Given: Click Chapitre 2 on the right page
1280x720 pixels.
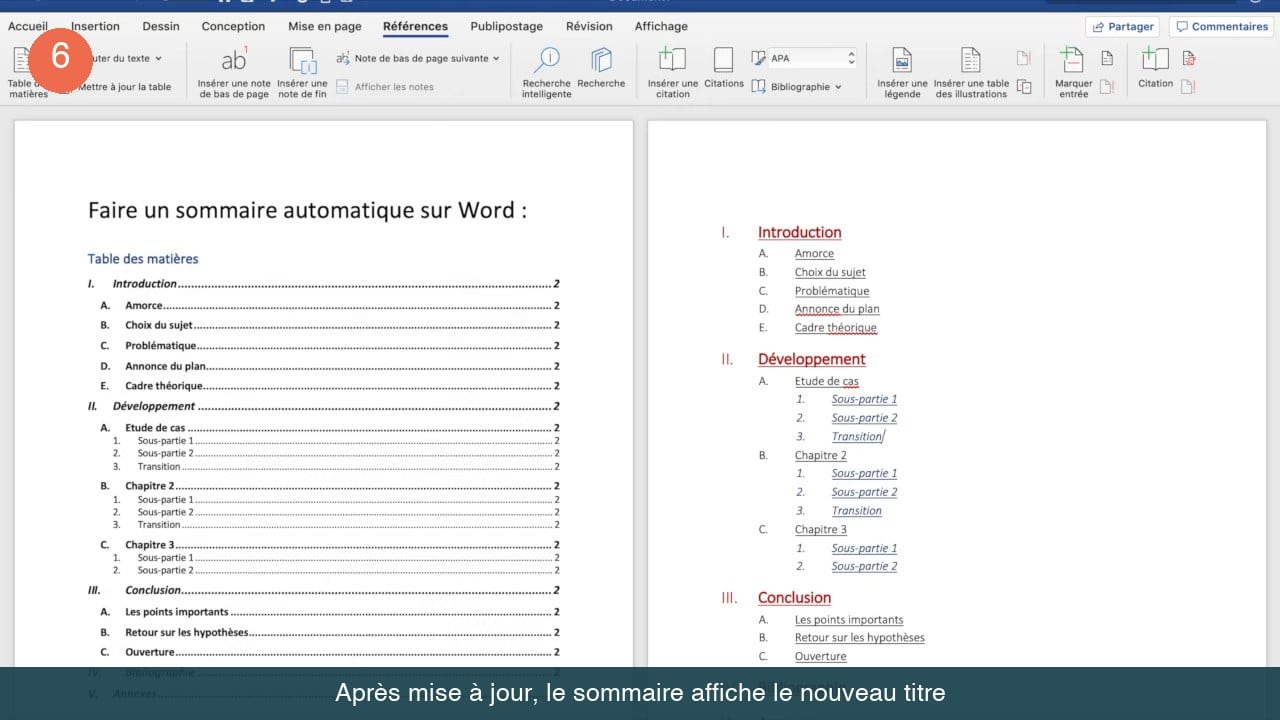Looking at the screenshot, I should pos(820,455).
